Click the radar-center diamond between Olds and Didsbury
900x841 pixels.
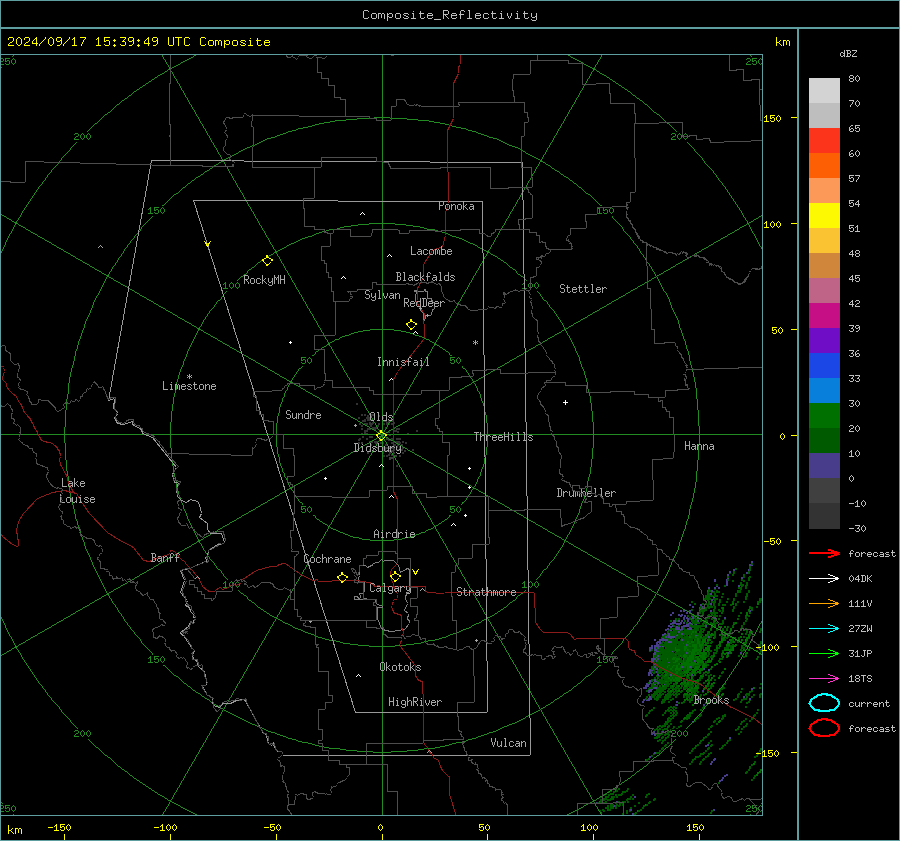point(381,436)
